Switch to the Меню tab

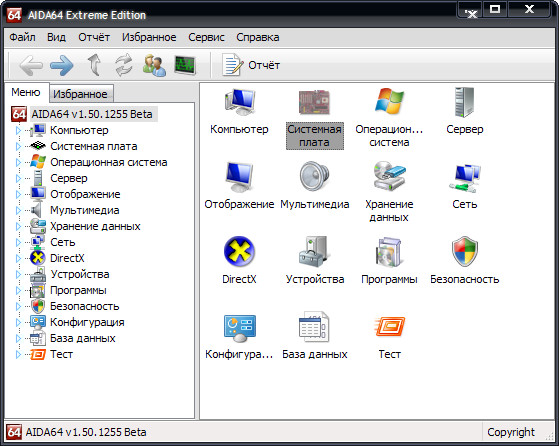pos(26,92)
